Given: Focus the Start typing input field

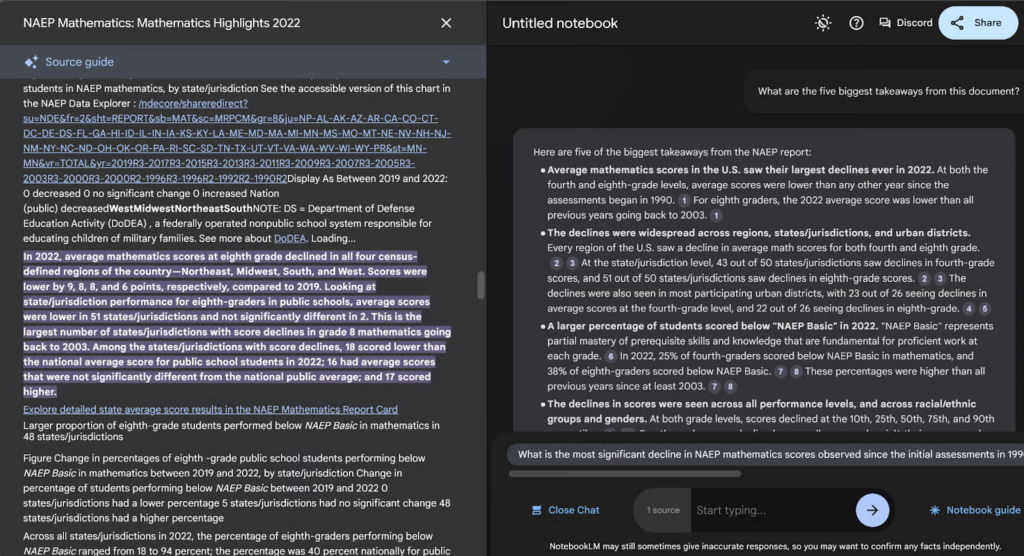Looking at the screenshot, I should click(x=773, y=510).
